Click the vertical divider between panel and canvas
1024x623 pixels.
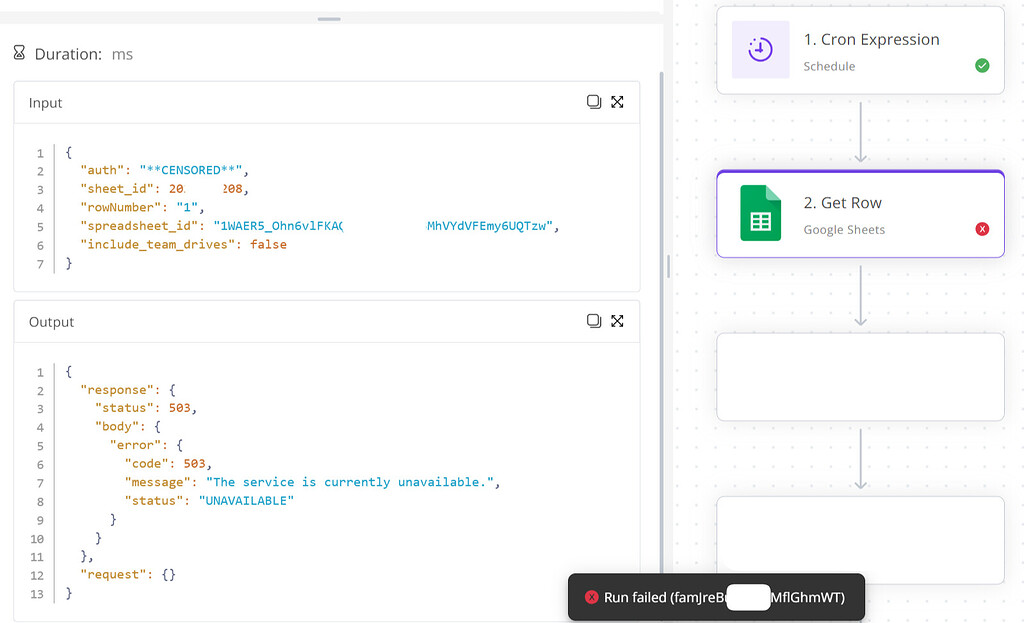click(668, 266)
